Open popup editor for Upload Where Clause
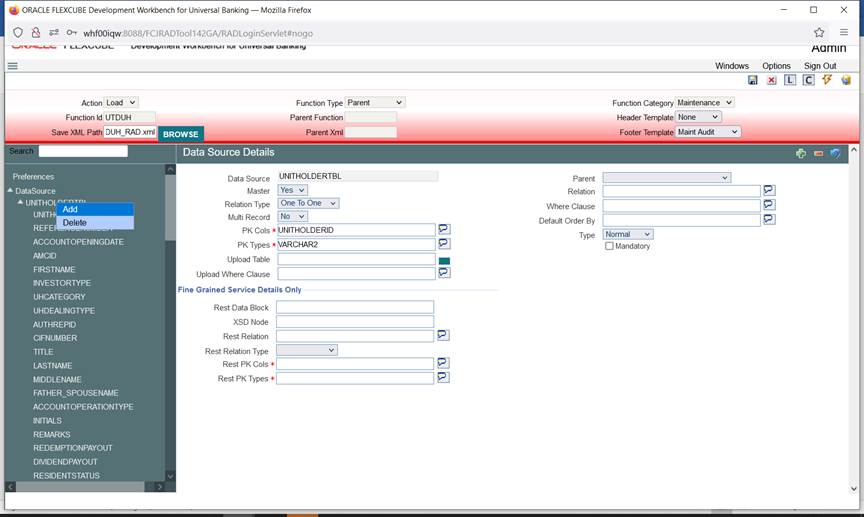 (444, 273)
